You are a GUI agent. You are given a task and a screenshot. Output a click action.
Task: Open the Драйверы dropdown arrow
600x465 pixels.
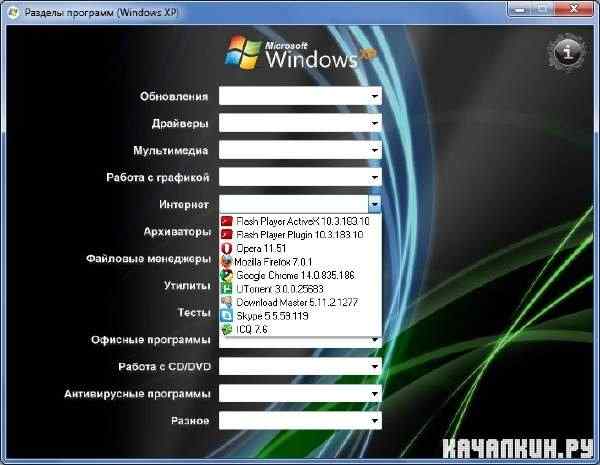coord(375,123)
